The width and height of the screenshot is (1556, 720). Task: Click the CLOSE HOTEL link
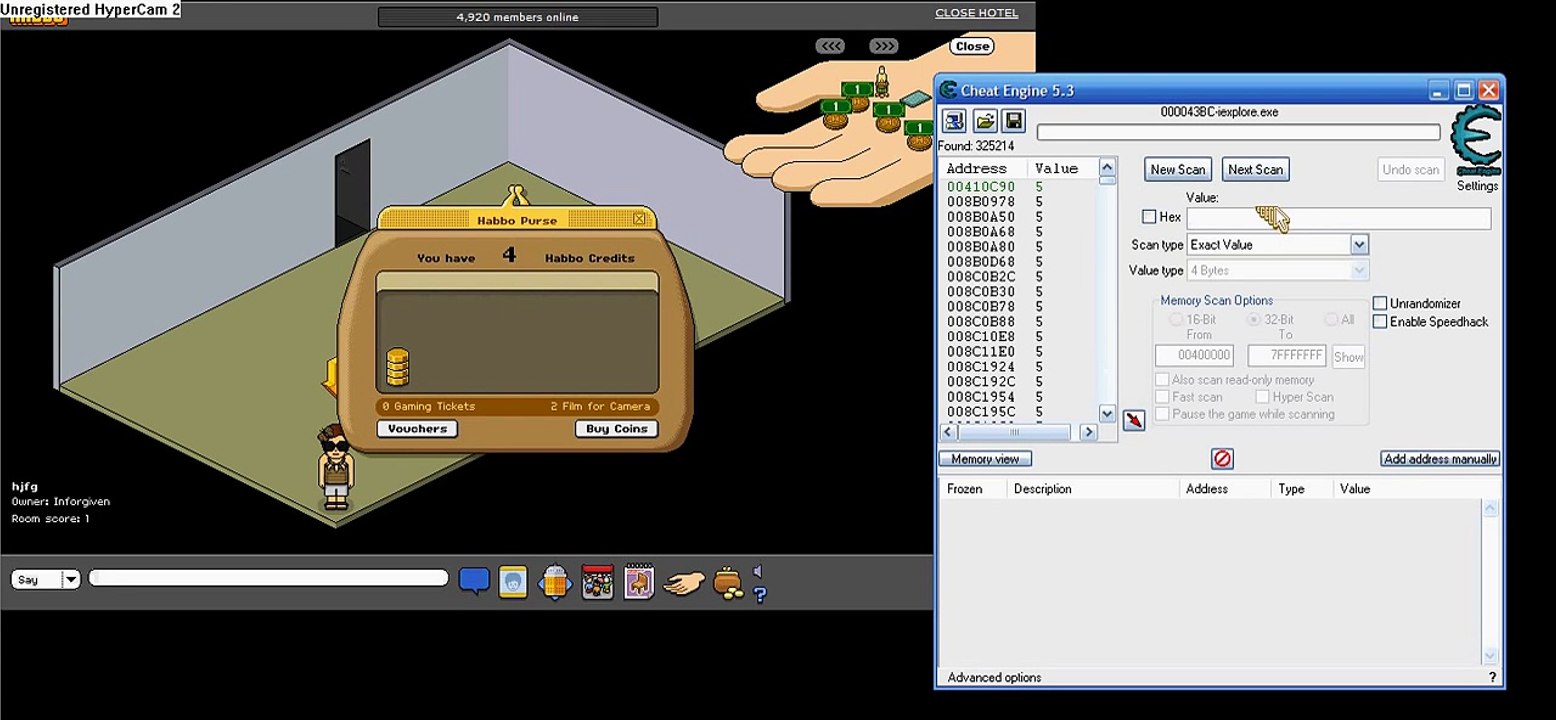pyautogui.click(x=976, y=13)
